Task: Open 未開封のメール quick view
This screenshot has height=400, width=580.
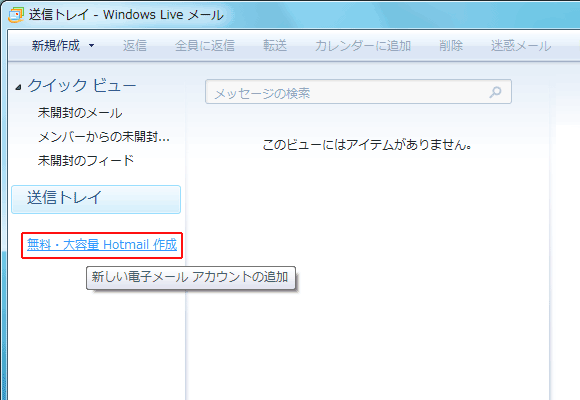Action: tap(80, 113)
